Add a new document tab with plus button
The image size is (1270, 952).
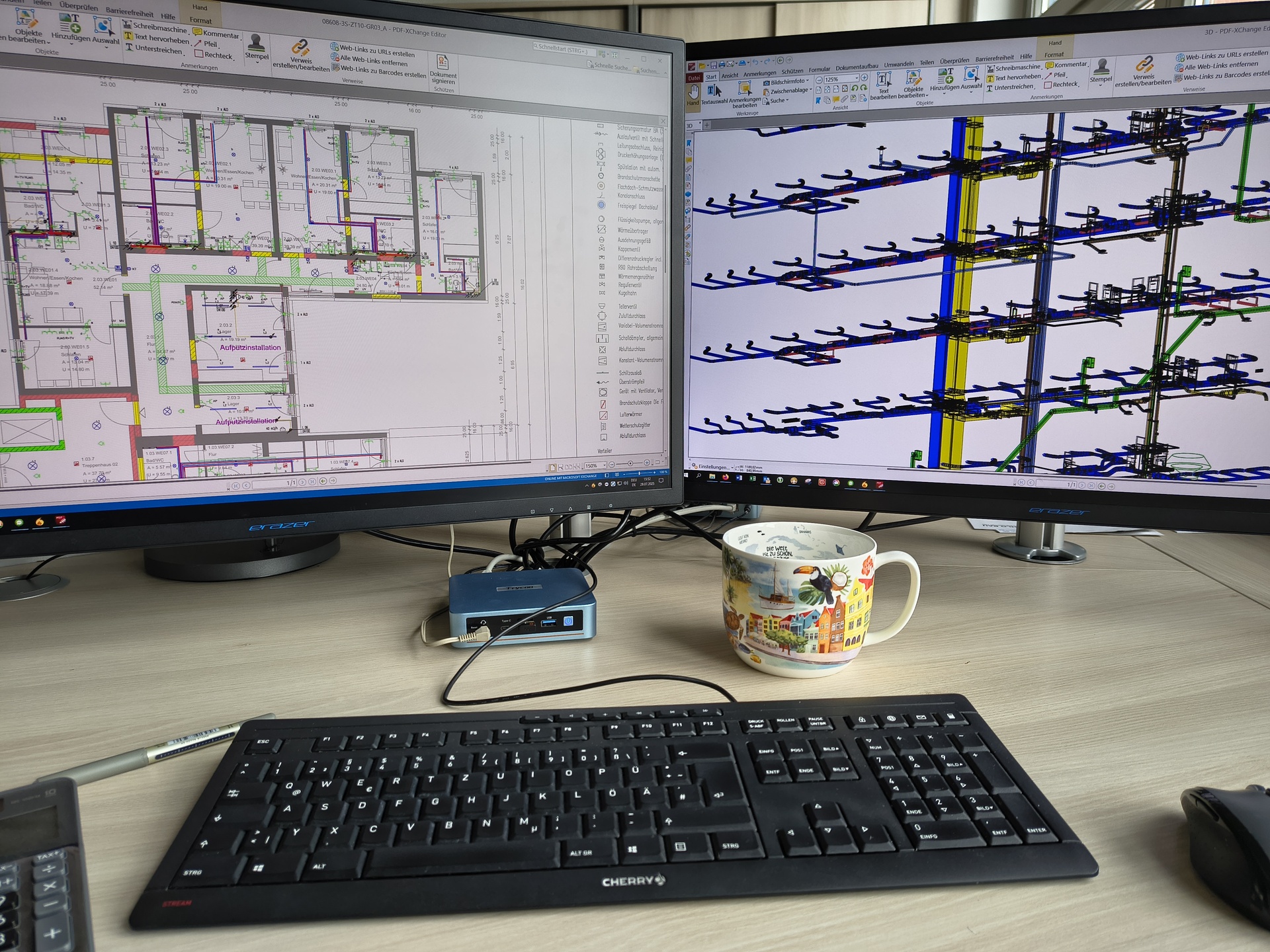[706, 124]
